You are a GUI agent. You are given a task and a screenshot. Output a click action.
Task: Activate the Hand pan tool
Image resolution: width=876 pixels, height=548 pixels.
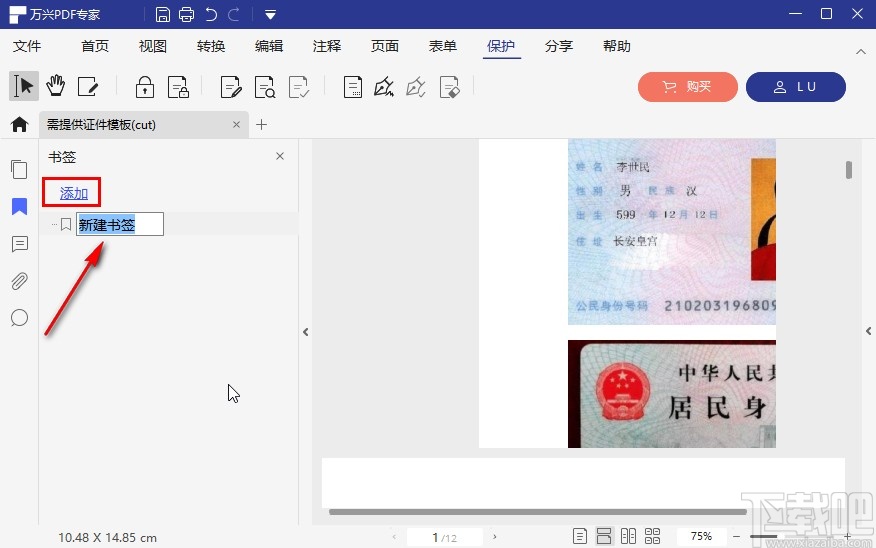55,86
